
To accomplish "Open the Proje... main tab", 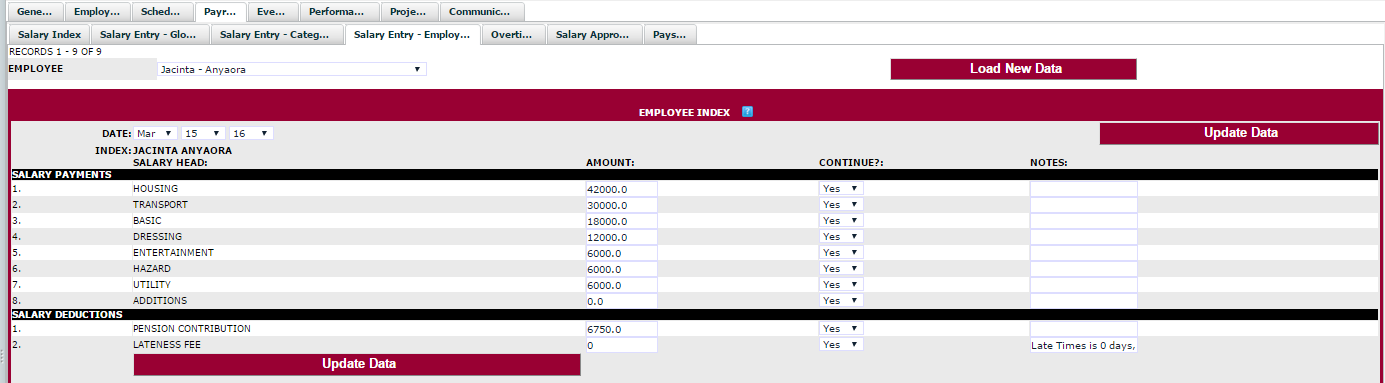I will [409, 12].
